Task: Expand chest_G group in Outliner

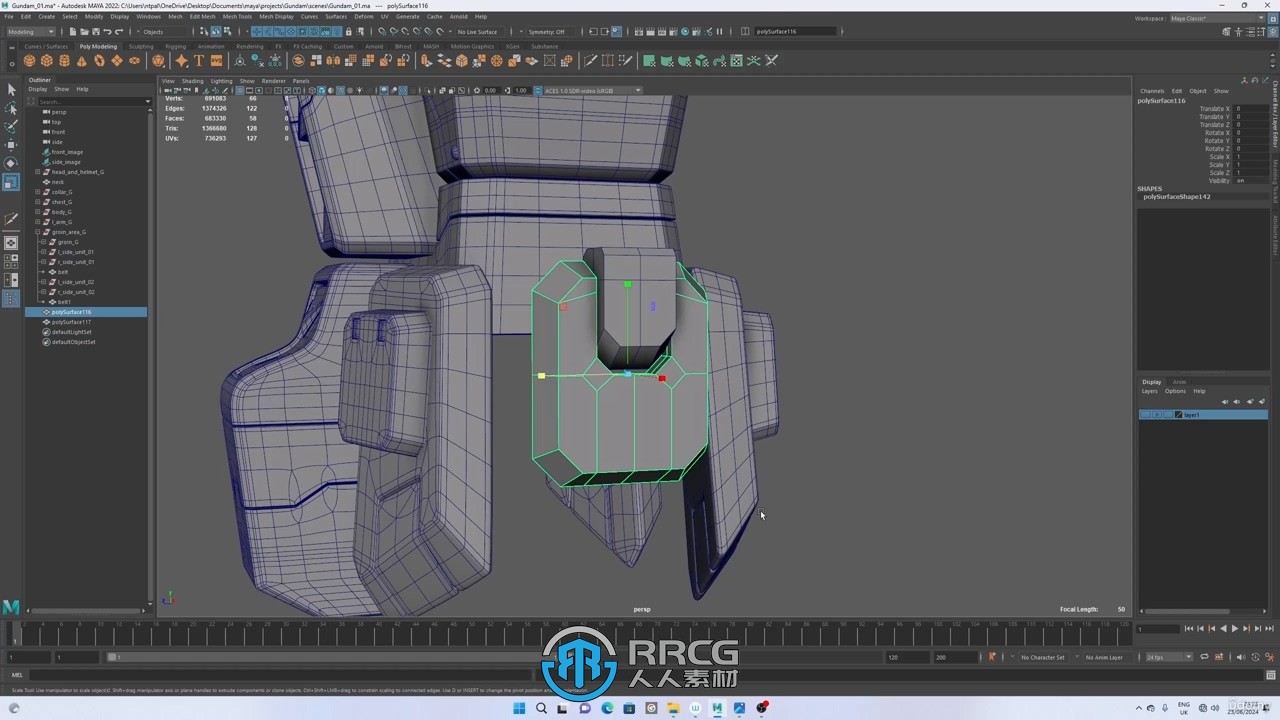Action: click(x=37, y=202)
